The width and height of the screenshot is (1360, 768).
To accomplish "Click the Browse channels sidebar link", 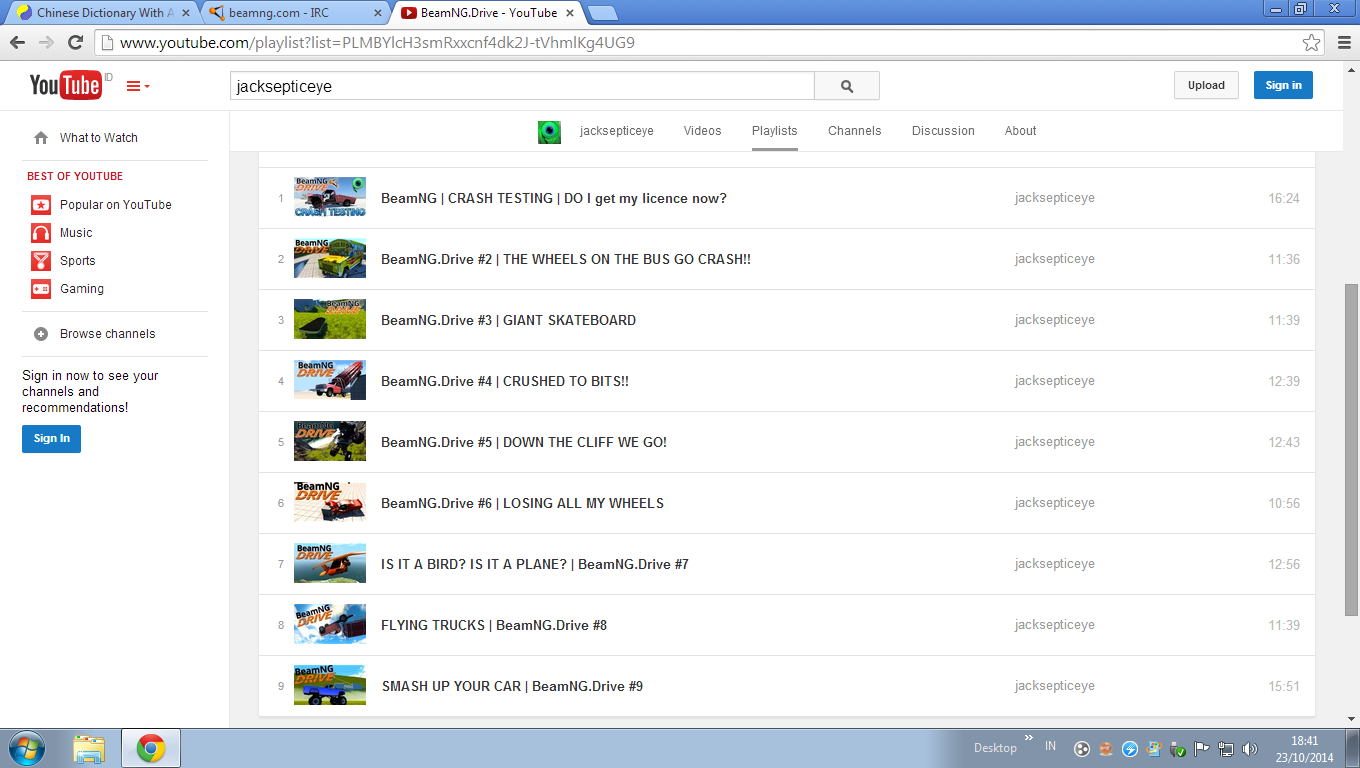I will pyautogui.click(x=108, y=334).
